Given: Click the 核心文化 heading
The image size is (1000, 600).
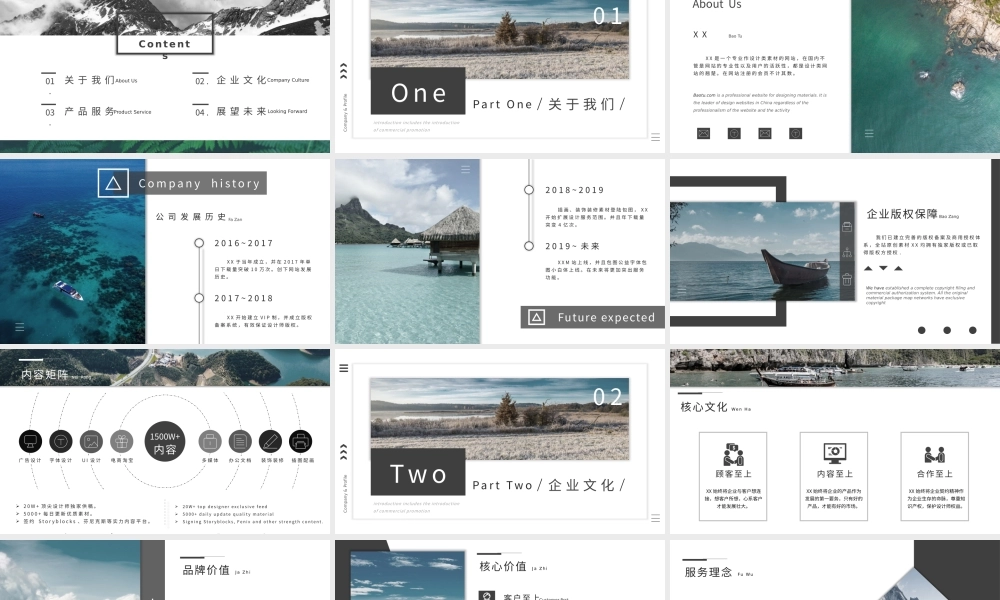Looking at the screenshot, I should (x=703, y=407).
